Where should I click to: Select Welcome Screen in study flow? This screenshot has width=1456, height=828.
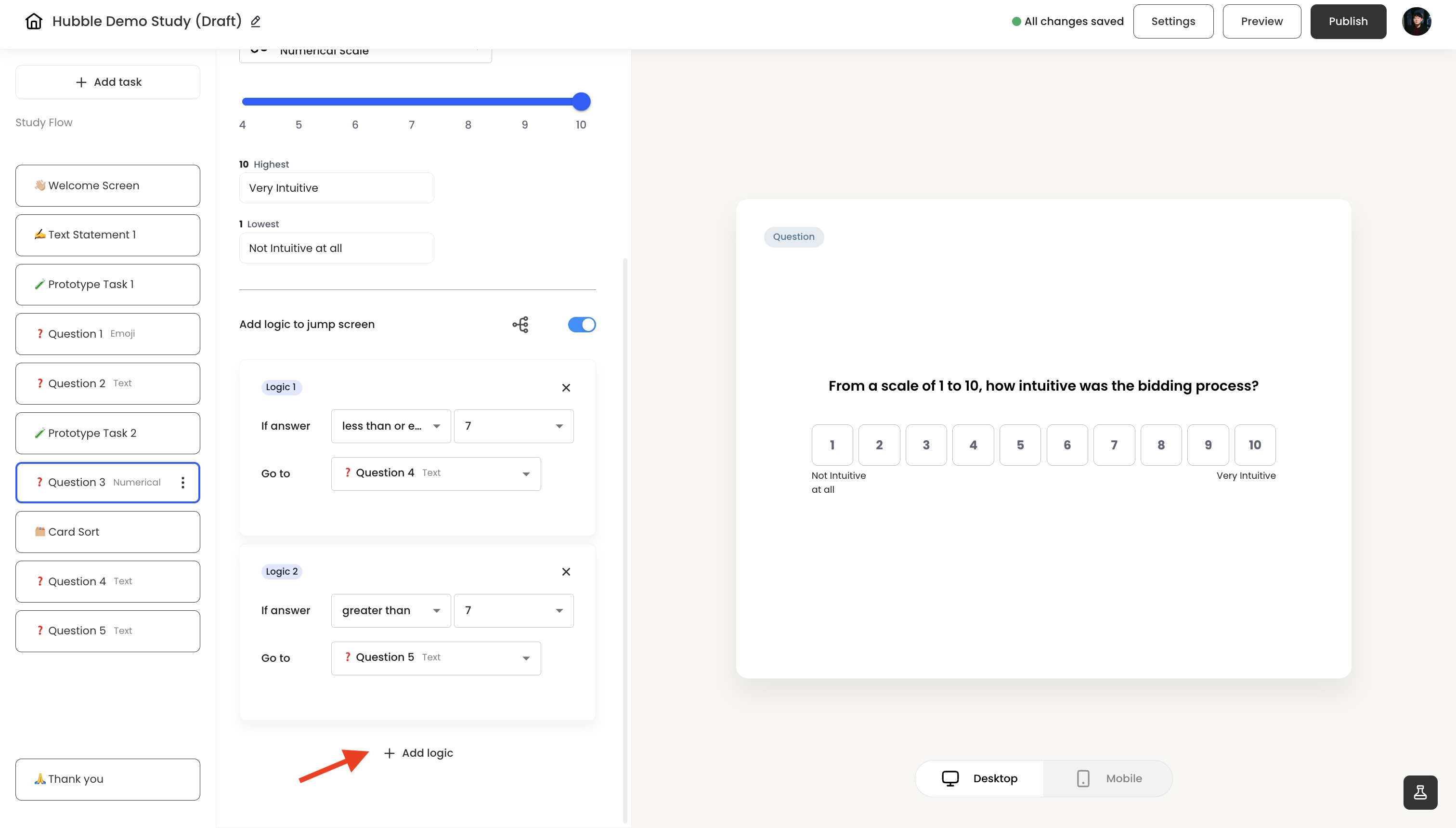coord(108,185)
